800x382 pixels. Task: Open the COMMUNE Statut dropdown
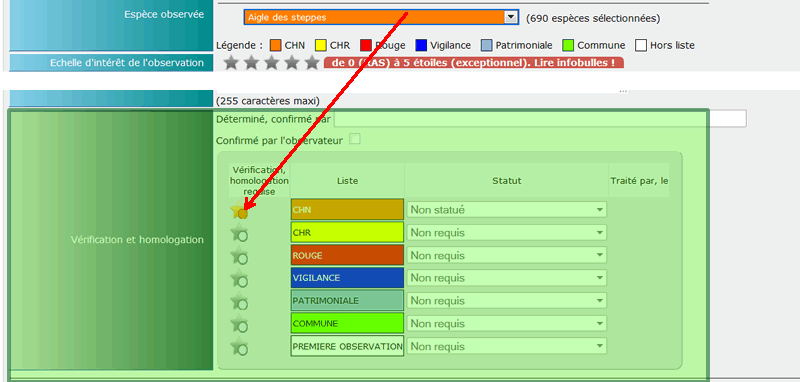pyautogui.click(x=507, y=323)
